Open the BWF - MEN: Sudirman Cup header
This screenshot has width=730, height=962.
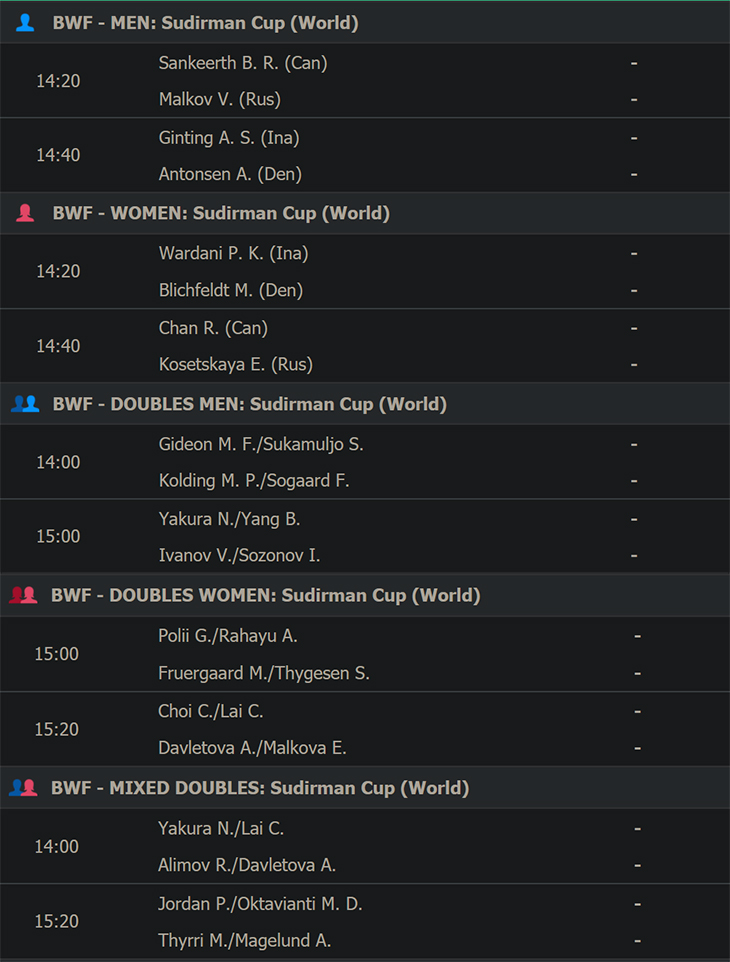[x=365, y=23]
